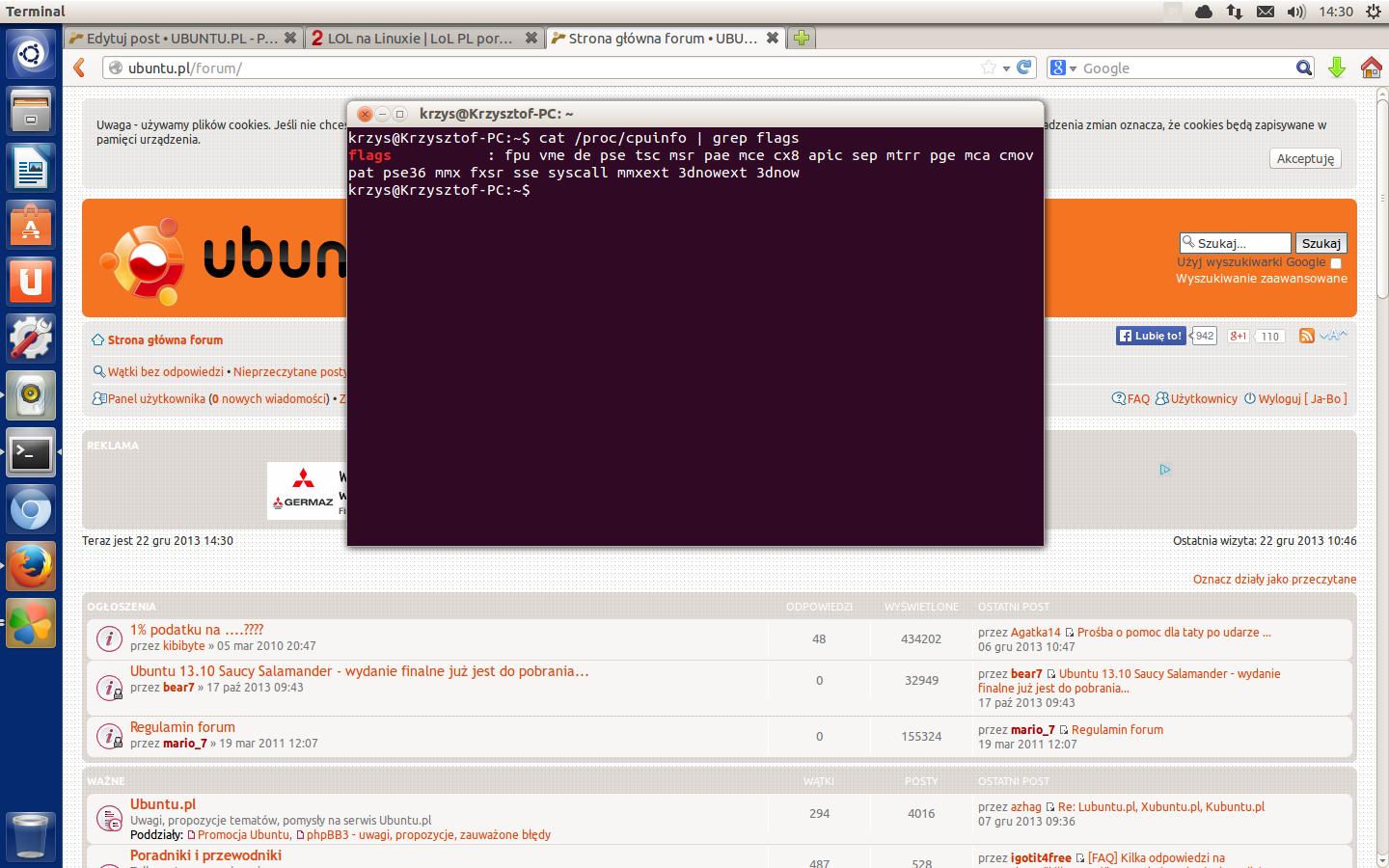Open the 'Ubuntu.pl' forum section
This screenshot has width=1389, height=868.
pos(163,804)
